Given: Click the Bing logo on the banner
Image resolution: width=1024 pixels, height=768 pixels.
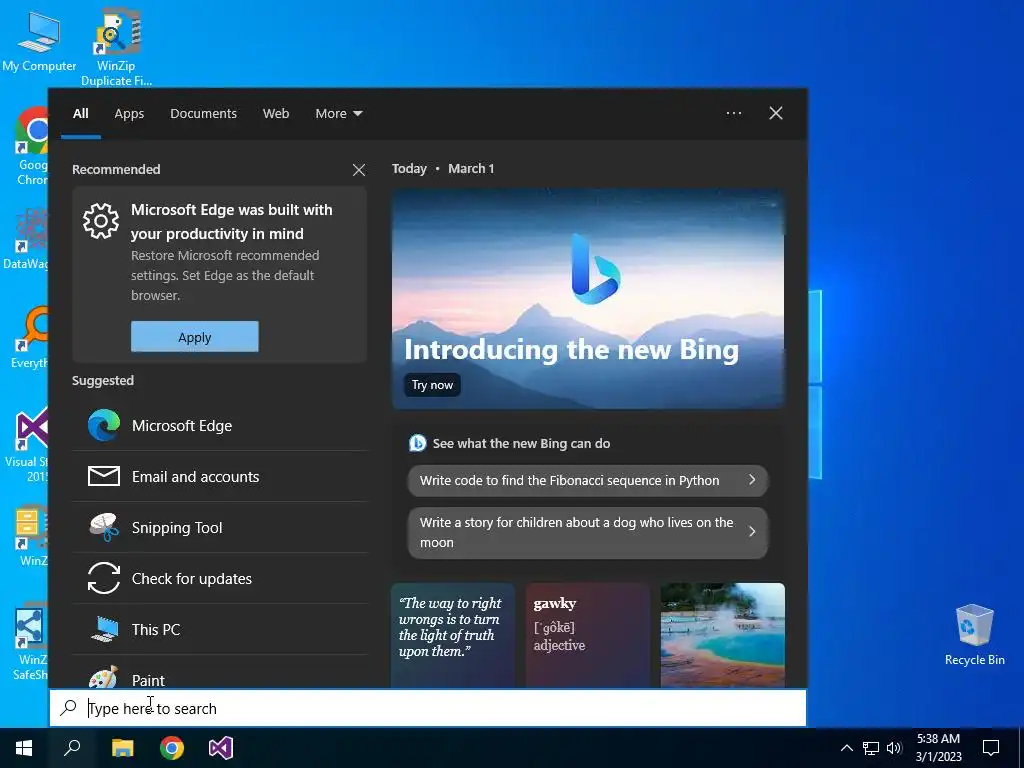Looking at the screenshot, I should 594,268.
